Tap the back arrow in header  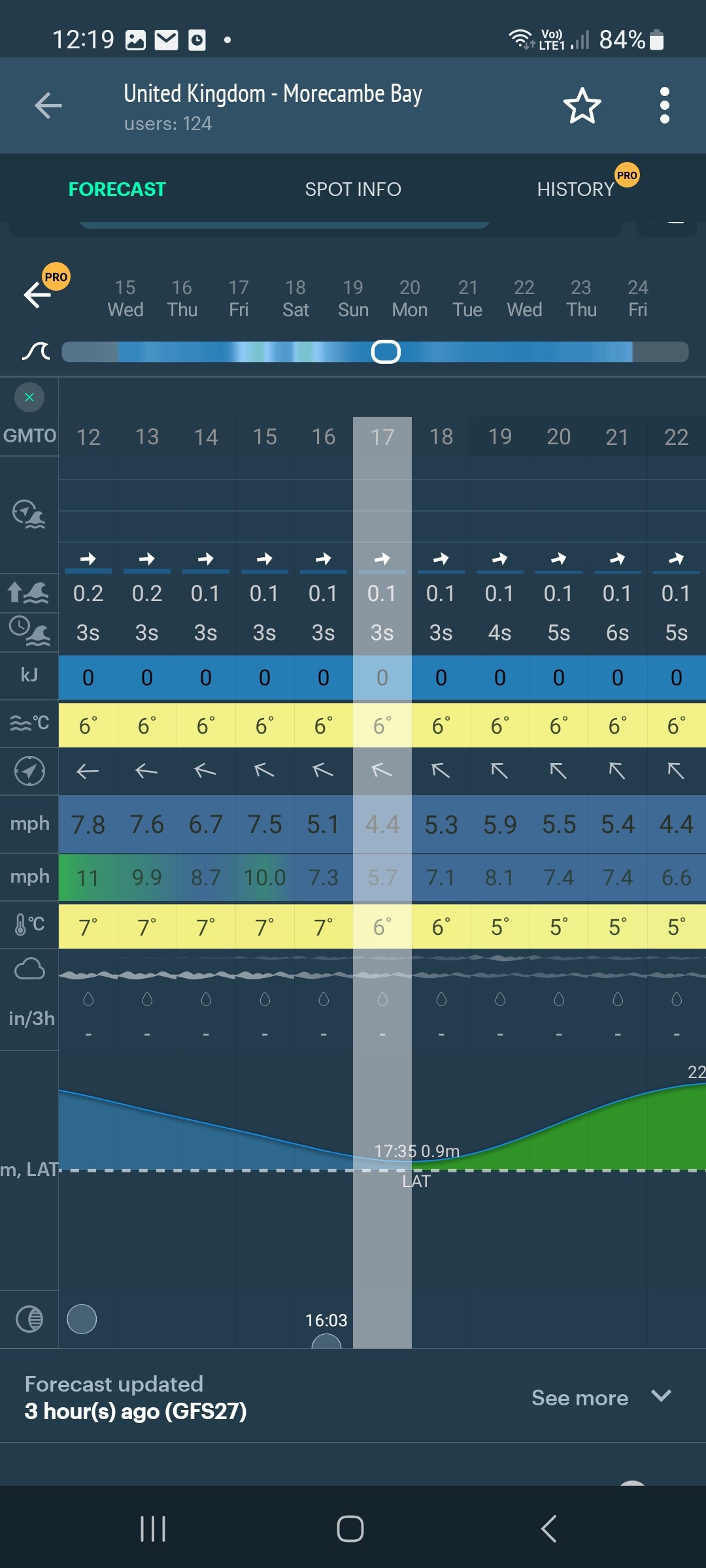click(48, 106)
